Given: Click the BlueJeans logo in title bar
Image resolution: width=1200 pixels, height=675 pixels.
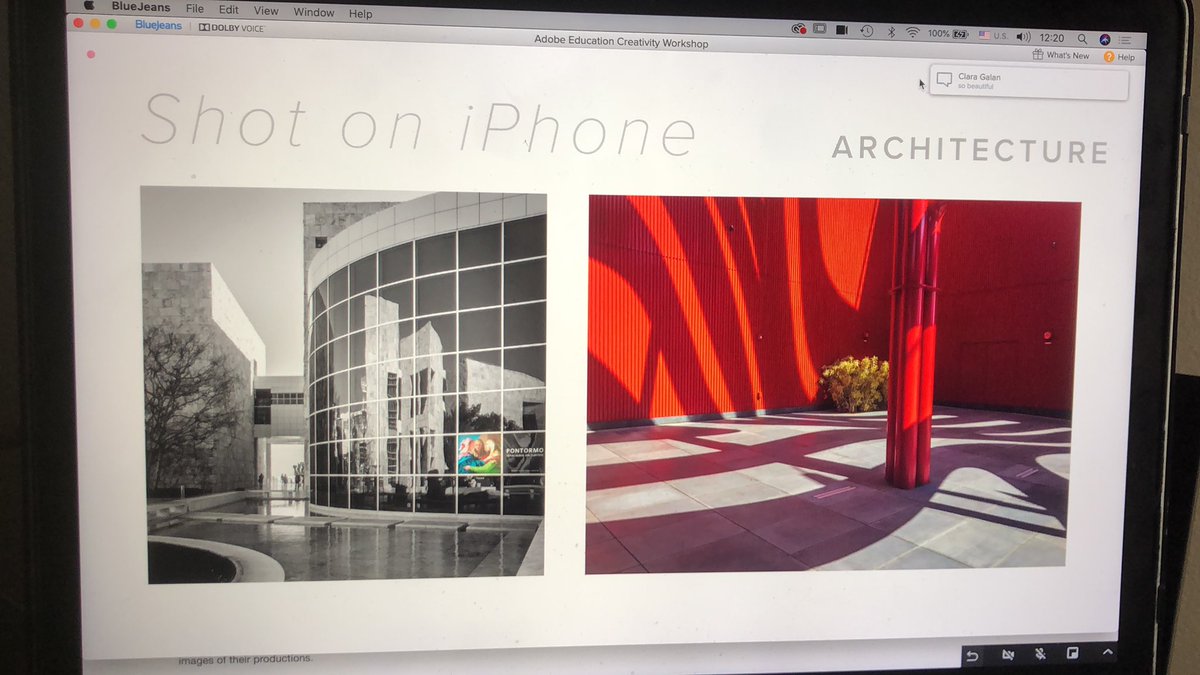Looking at the screenshot, I should (158, 26).
